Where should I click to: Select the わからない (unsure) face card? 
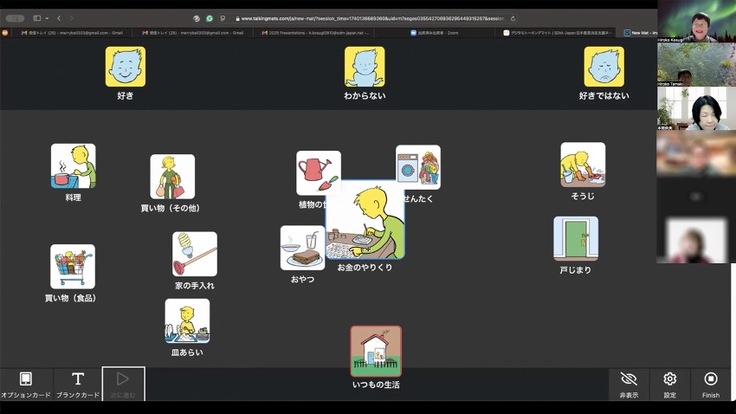point(364,67)
